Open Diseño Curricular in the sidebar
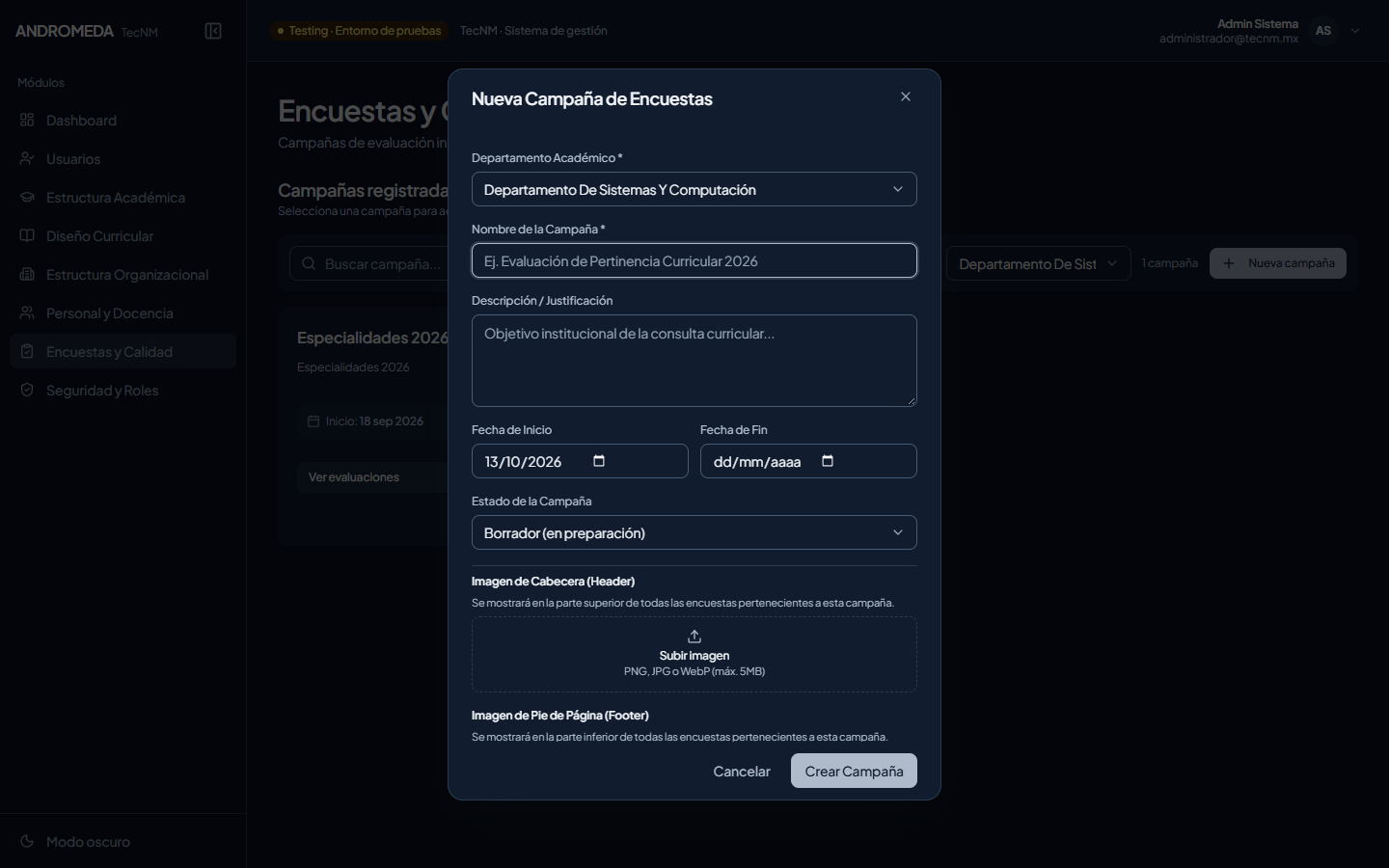This screenshot has width=1389, height=868. pos(123,236)
